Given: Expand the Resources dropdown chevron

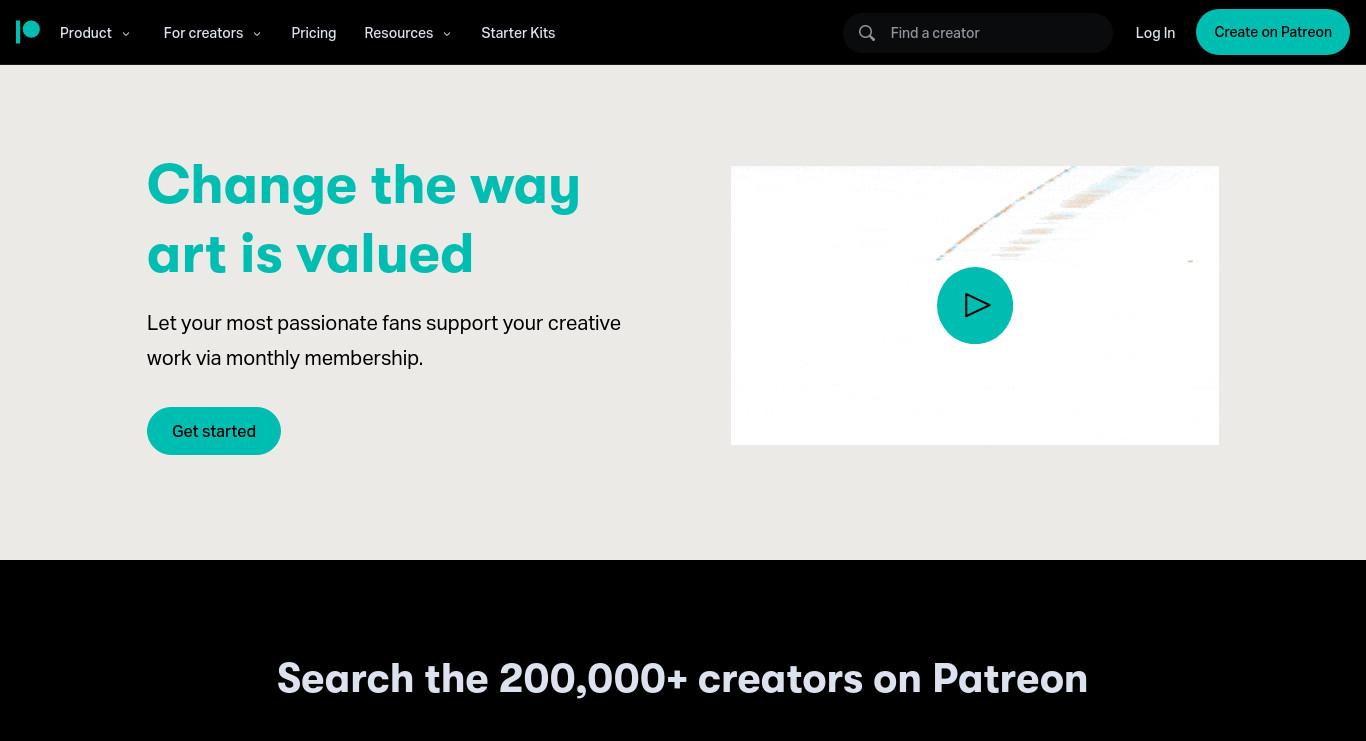Looking at the screenshot, I should point(447,33).
